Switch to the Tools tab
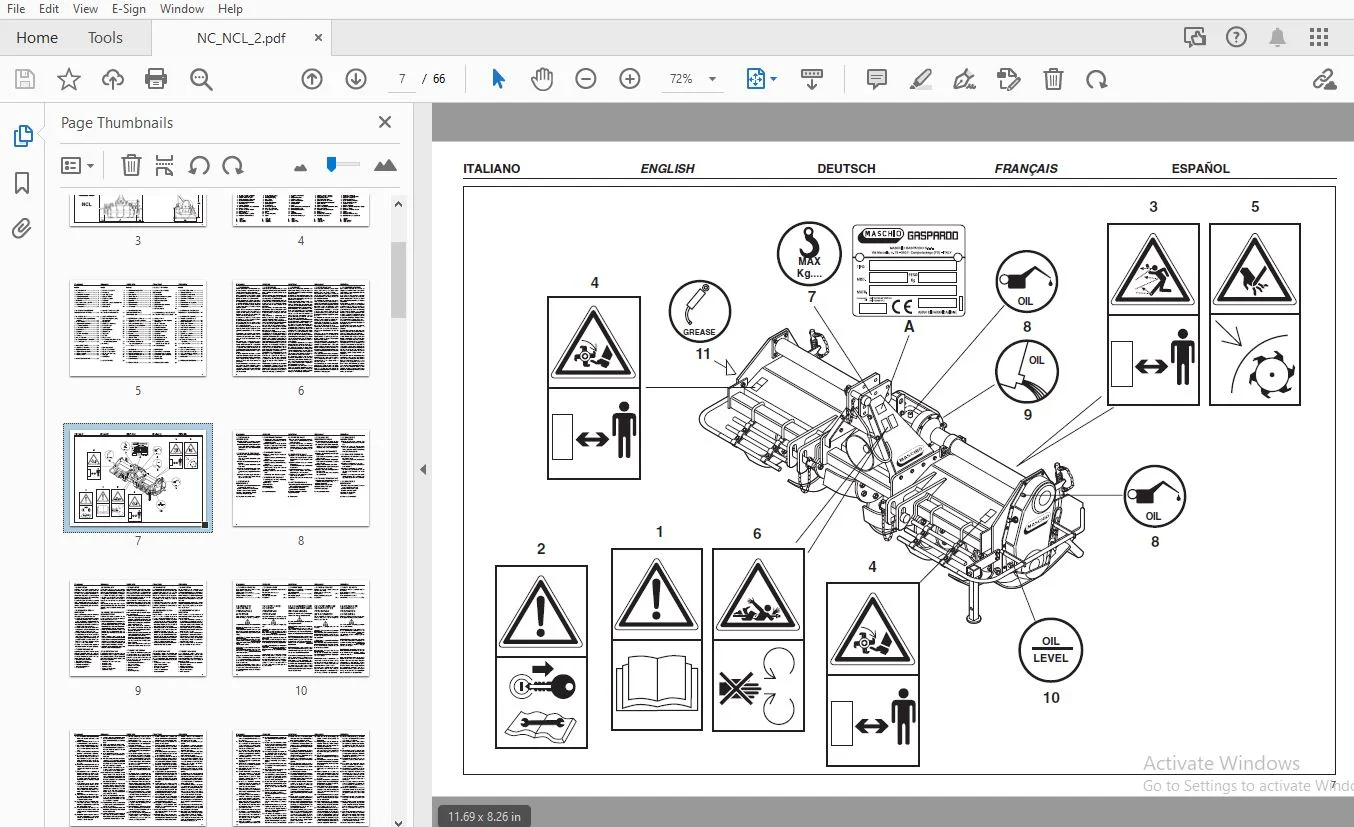Image resolution: width=1354 pixels, height=827 pixels. click(105, 38)
